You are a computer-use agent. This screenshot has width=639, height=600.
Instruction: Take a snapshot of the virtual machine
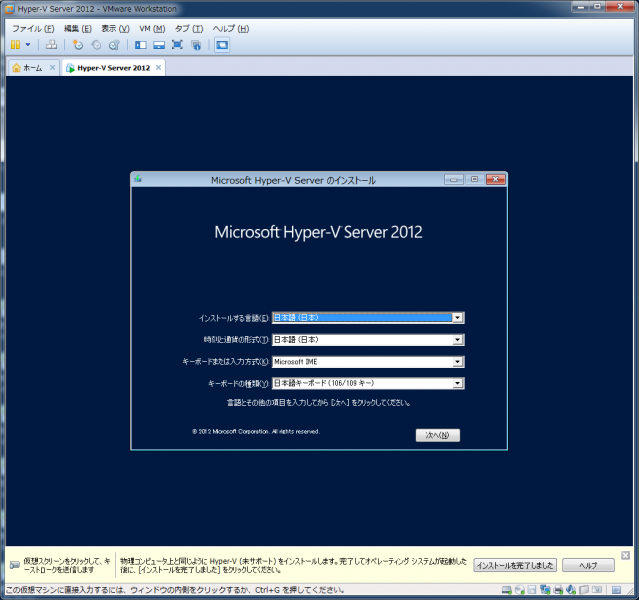[x=77, y=45]
